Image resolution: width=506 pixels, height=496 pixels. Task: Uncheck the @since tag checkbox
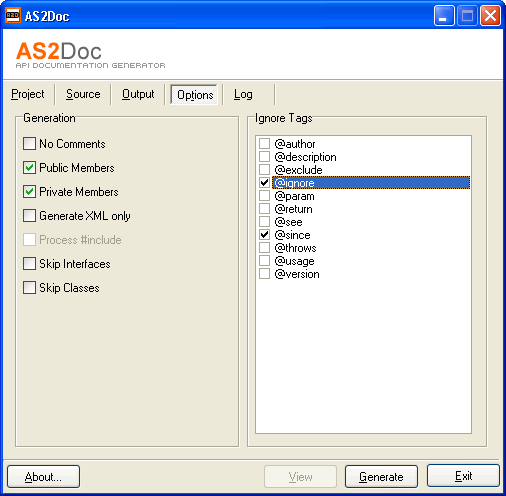point(264,235)
